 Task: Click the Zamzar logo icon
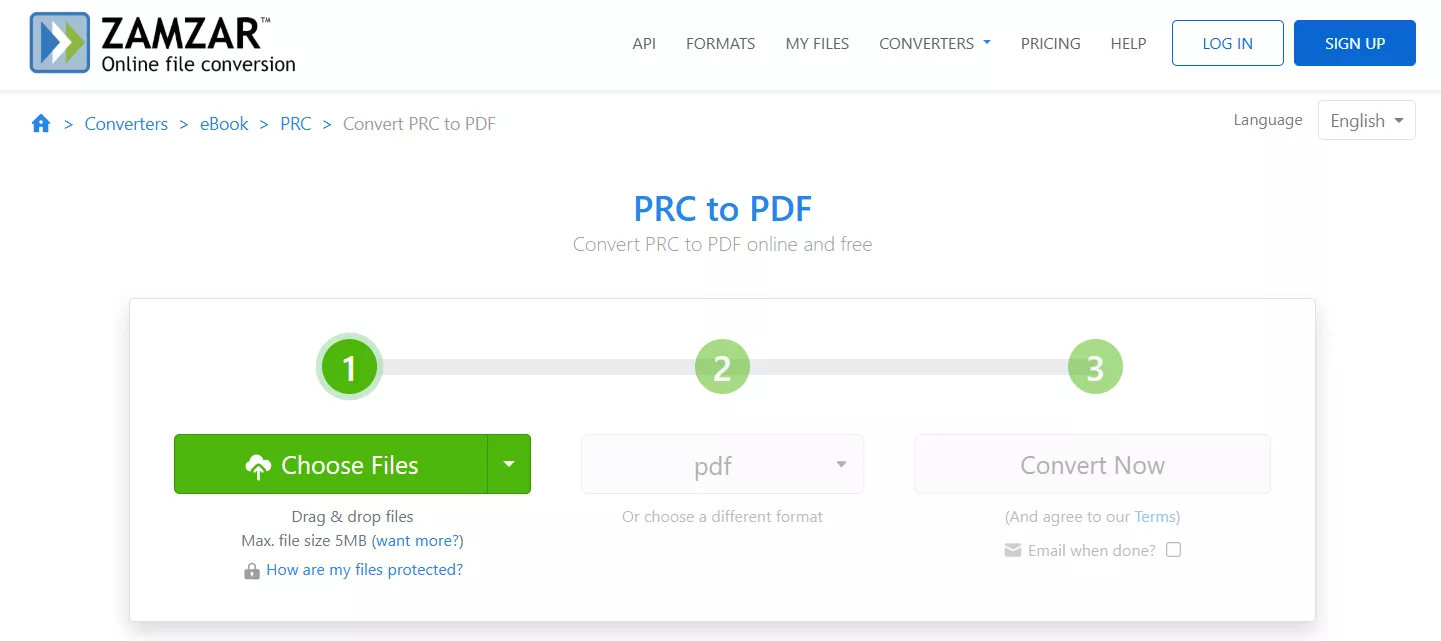tap(60, 43)
